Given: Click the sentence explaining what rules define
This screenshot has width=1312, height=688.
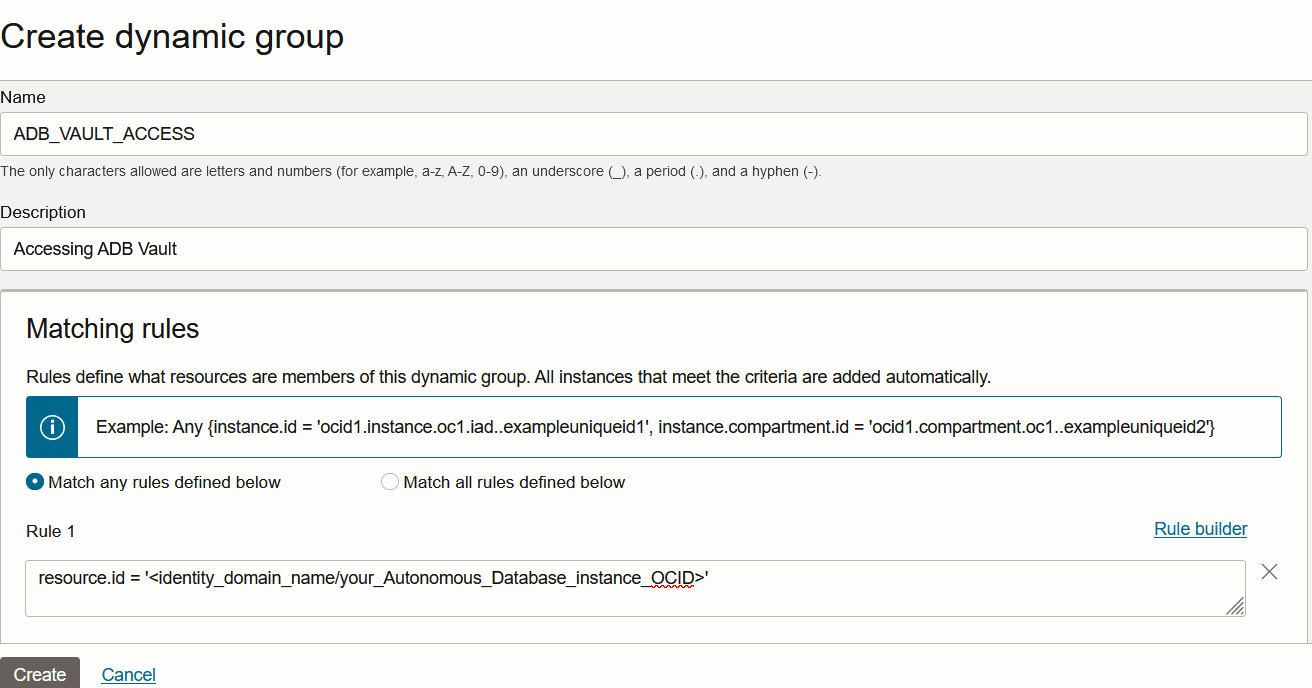Looking at the screenshot, I should 508,377.
